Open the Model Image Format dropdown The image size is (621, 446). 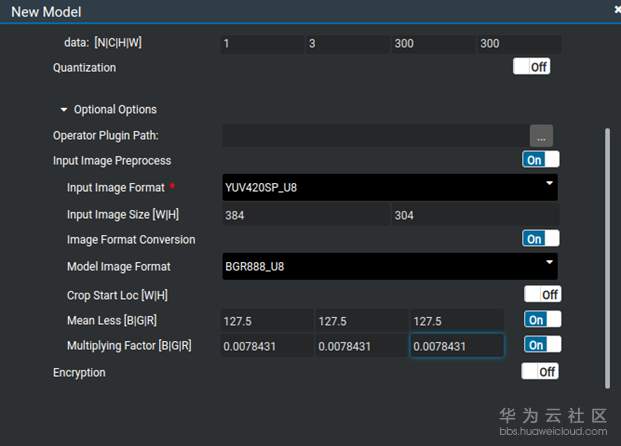pyautogui.click(x=389, y=266)
